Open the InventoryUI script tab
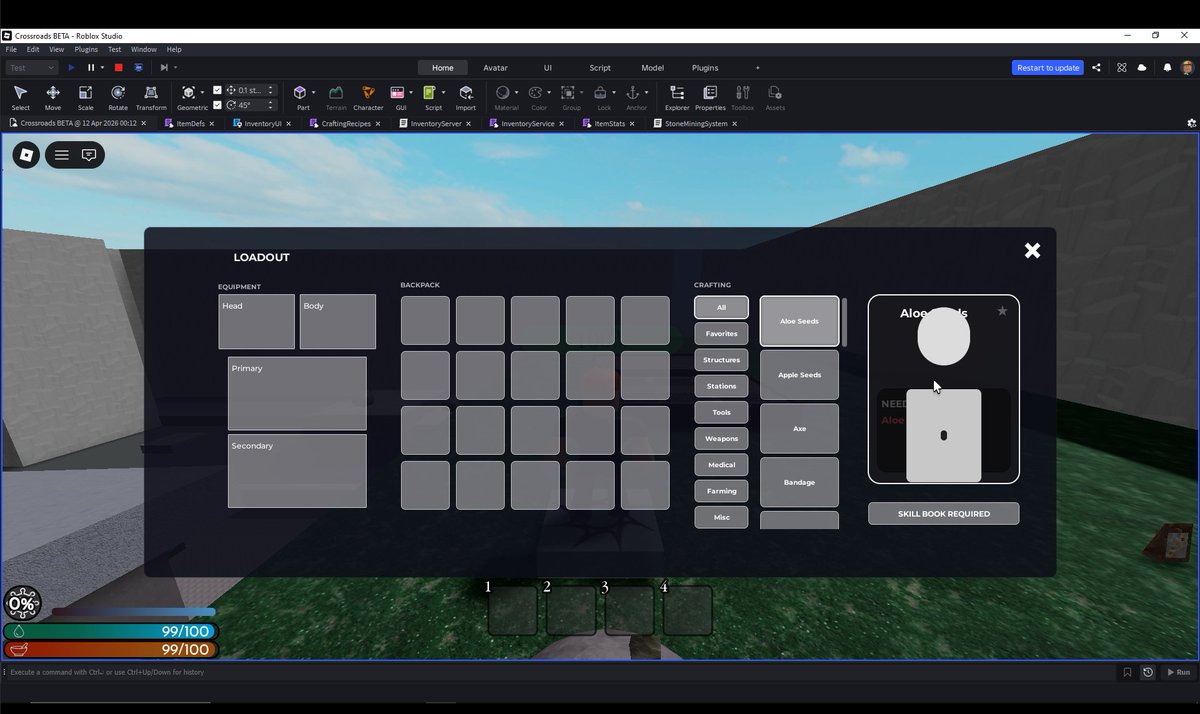This screenshot has height=714, width=1200. tap(263, 124)
